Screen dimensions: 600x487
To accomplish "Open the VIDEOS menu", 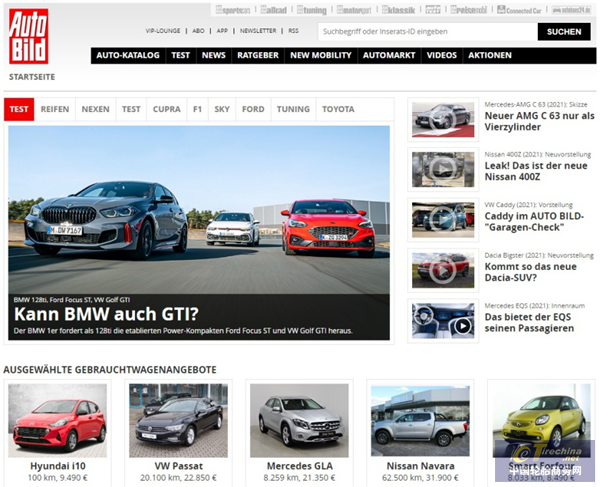I will point(442,55).
